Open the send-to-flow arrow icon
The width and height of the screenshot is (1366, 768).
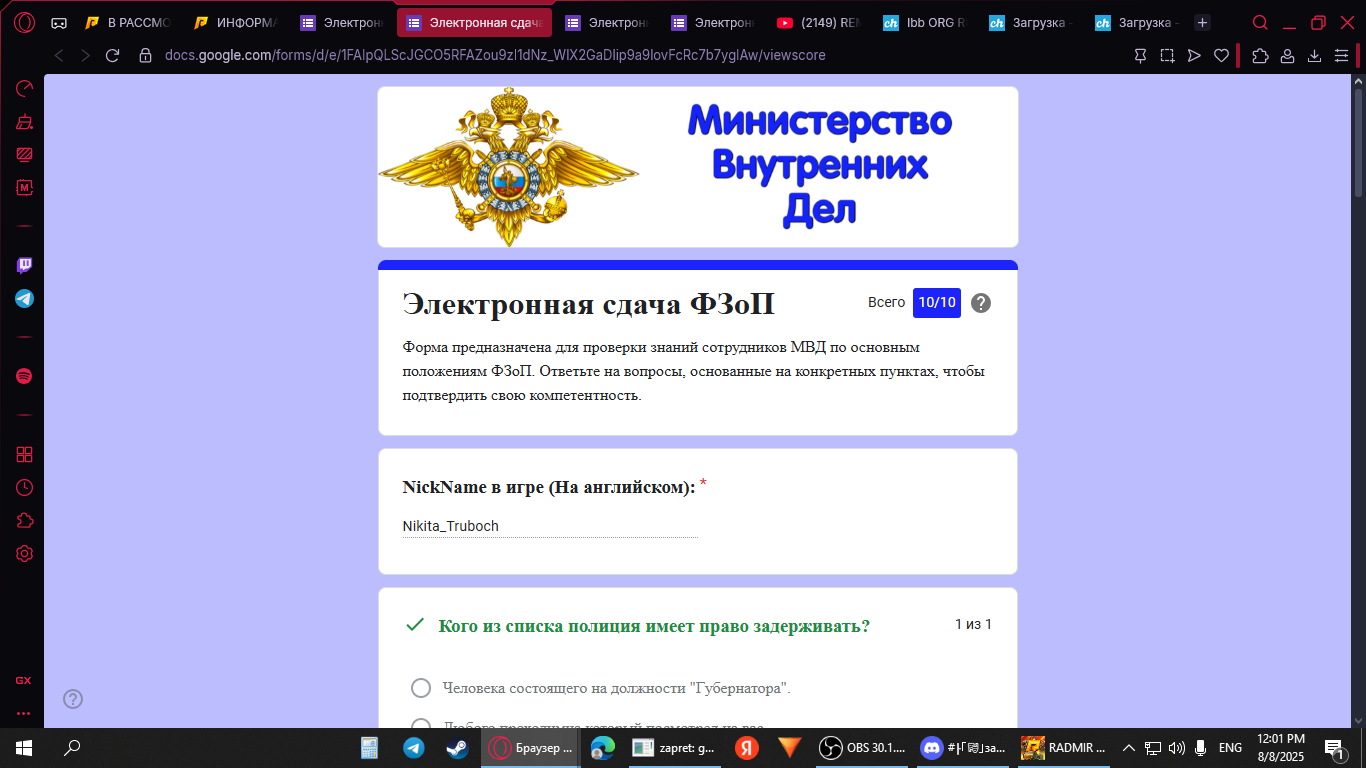(x=1194, y=56)
